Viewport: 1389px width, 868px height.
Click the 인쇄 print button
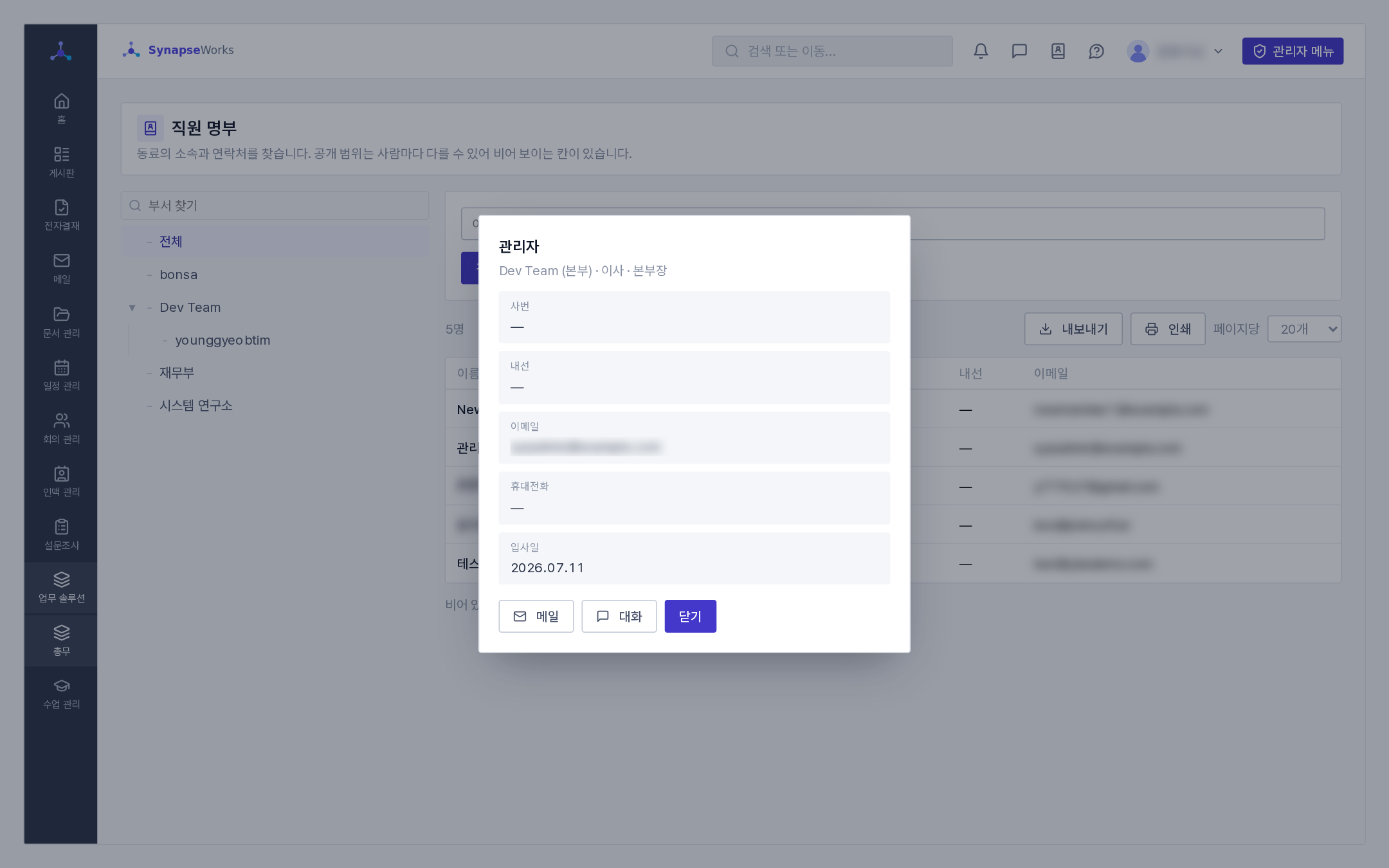coord(1168,329)
